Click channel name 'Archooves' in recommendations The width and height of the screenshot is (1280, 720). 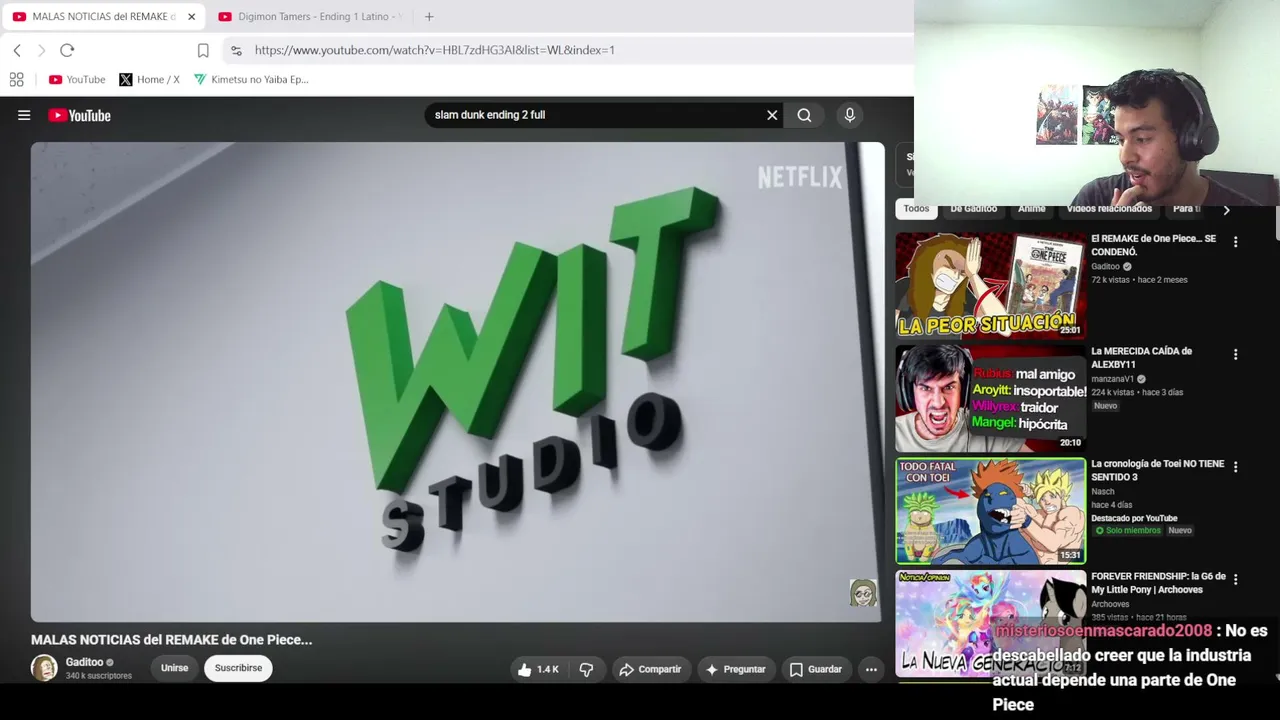[x=1110, y=604]
